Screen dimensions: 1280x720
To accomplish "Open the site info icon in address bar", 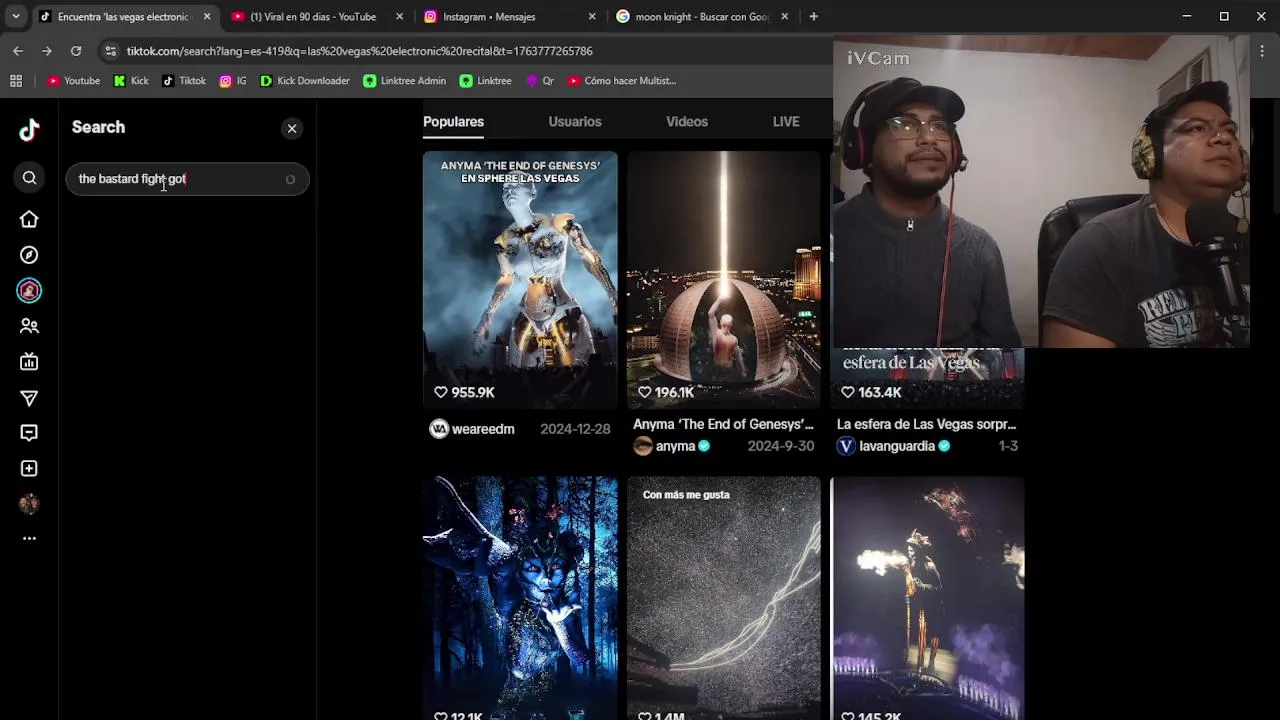I will coord(110,51).
